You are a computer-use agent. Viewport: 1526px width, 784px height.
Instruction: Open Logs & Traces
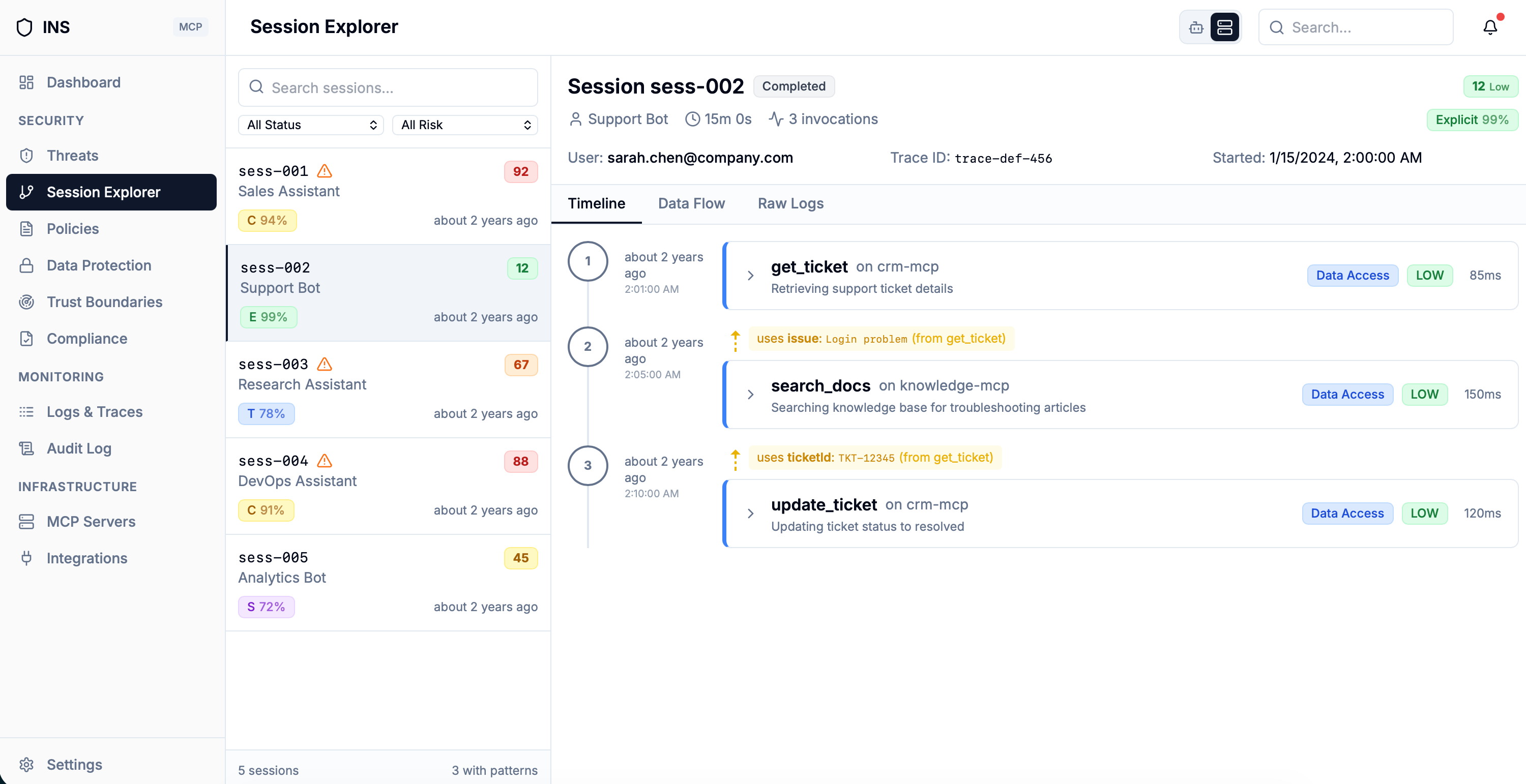[111, 411]
